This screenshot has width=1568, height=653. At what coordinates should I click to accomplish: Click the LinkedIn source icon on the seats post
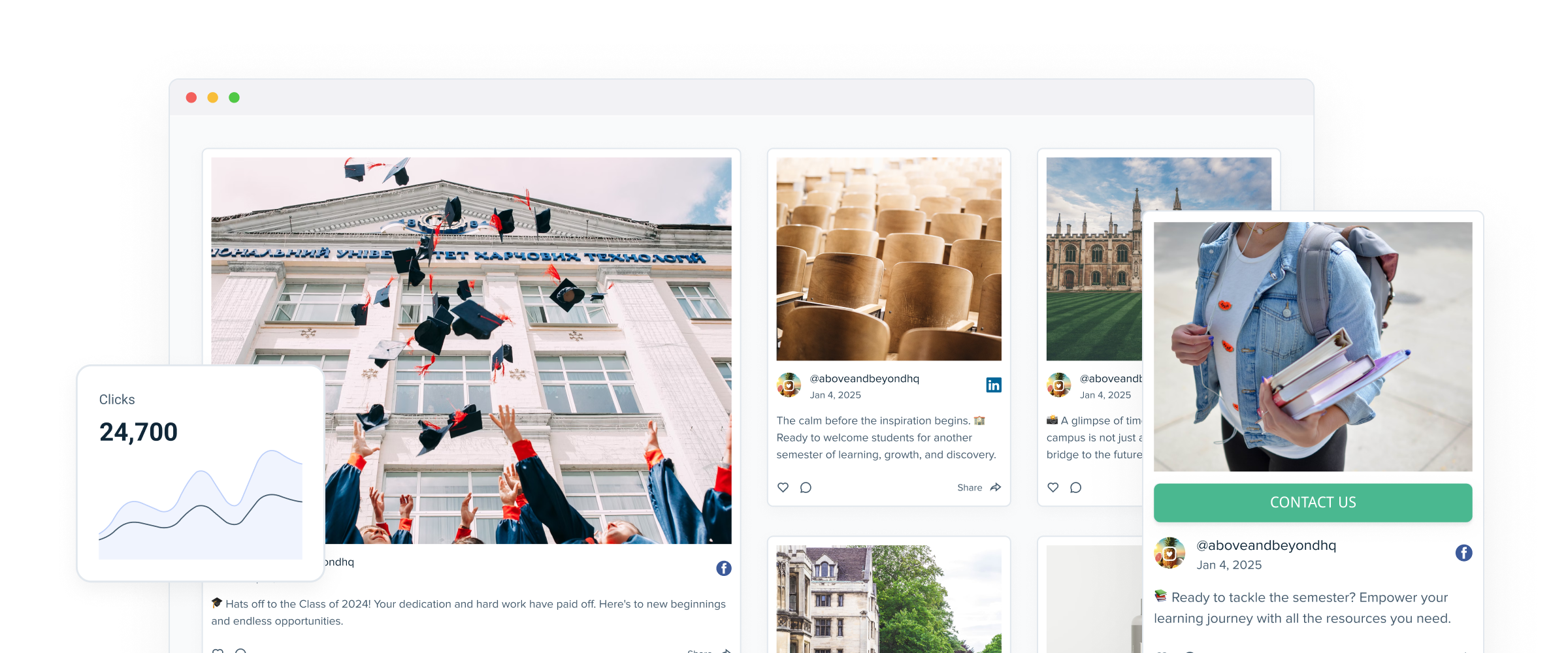994,385
